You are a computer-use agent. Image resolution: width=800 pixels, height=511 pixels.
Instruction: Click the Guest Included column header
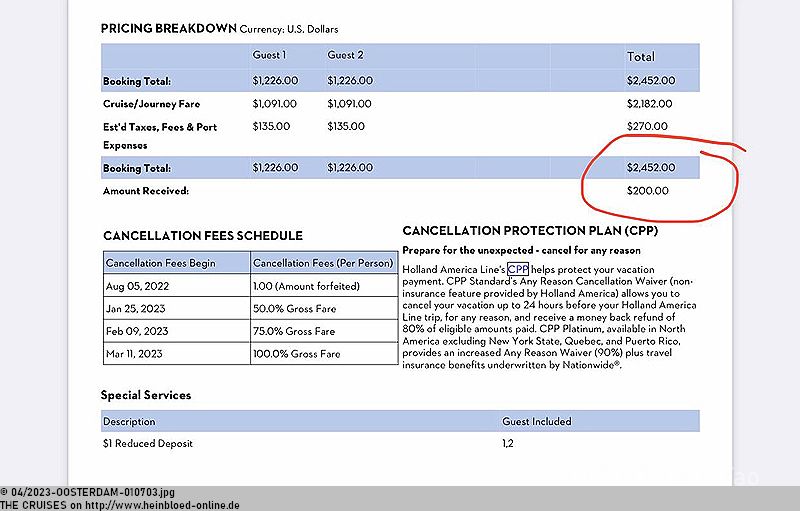pos(537,421)
